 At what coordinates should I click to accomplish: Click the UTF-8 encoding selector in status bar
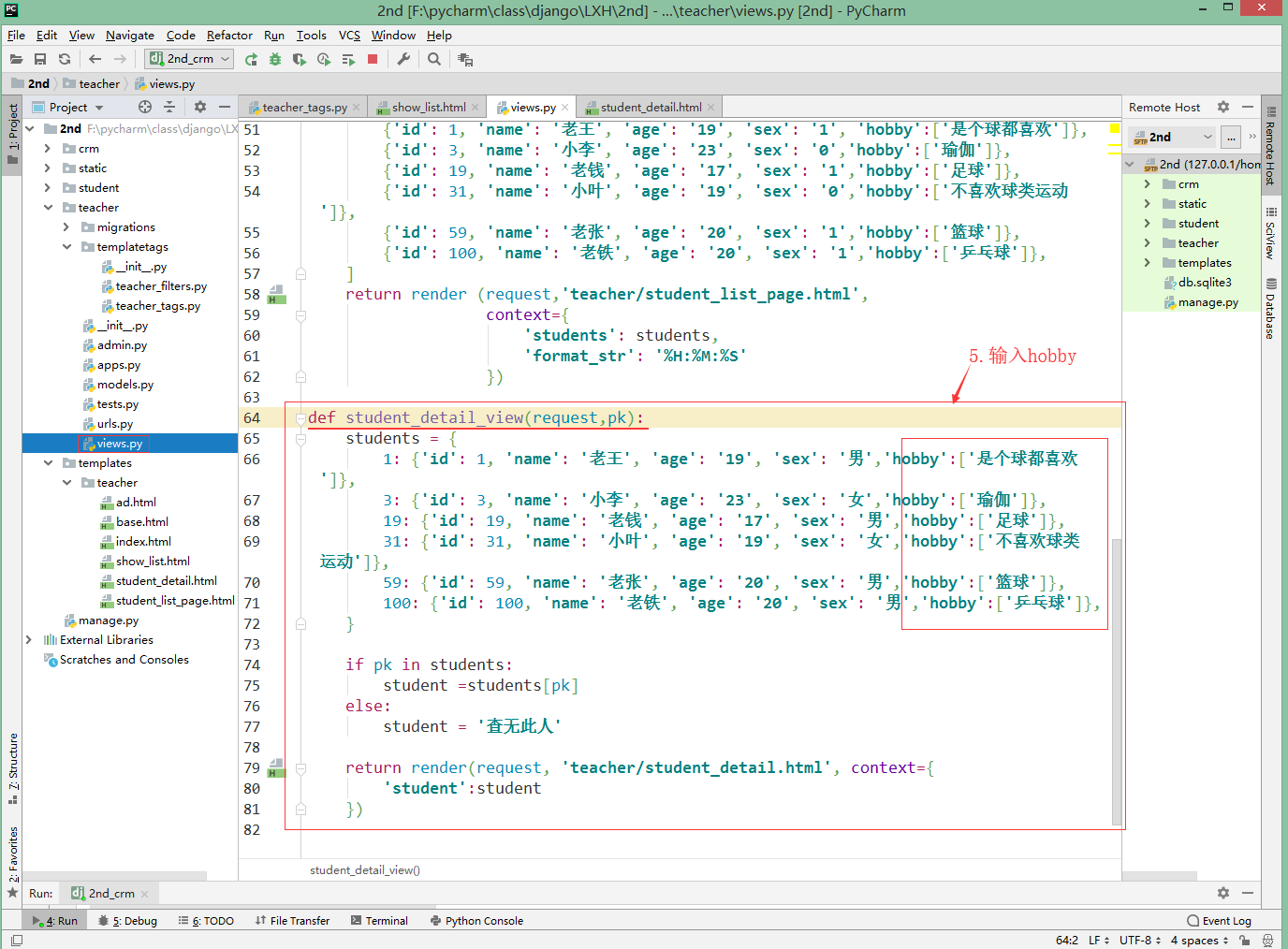click(1140, 941)
